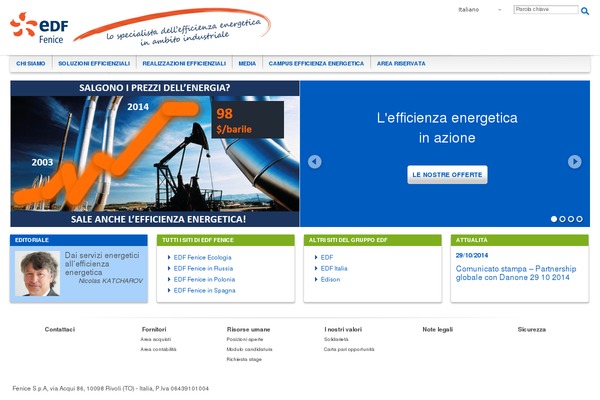Screen dimensions: 600x400
Task: Click Nicolas Katcharov's portrait photo
Action: 38,273
